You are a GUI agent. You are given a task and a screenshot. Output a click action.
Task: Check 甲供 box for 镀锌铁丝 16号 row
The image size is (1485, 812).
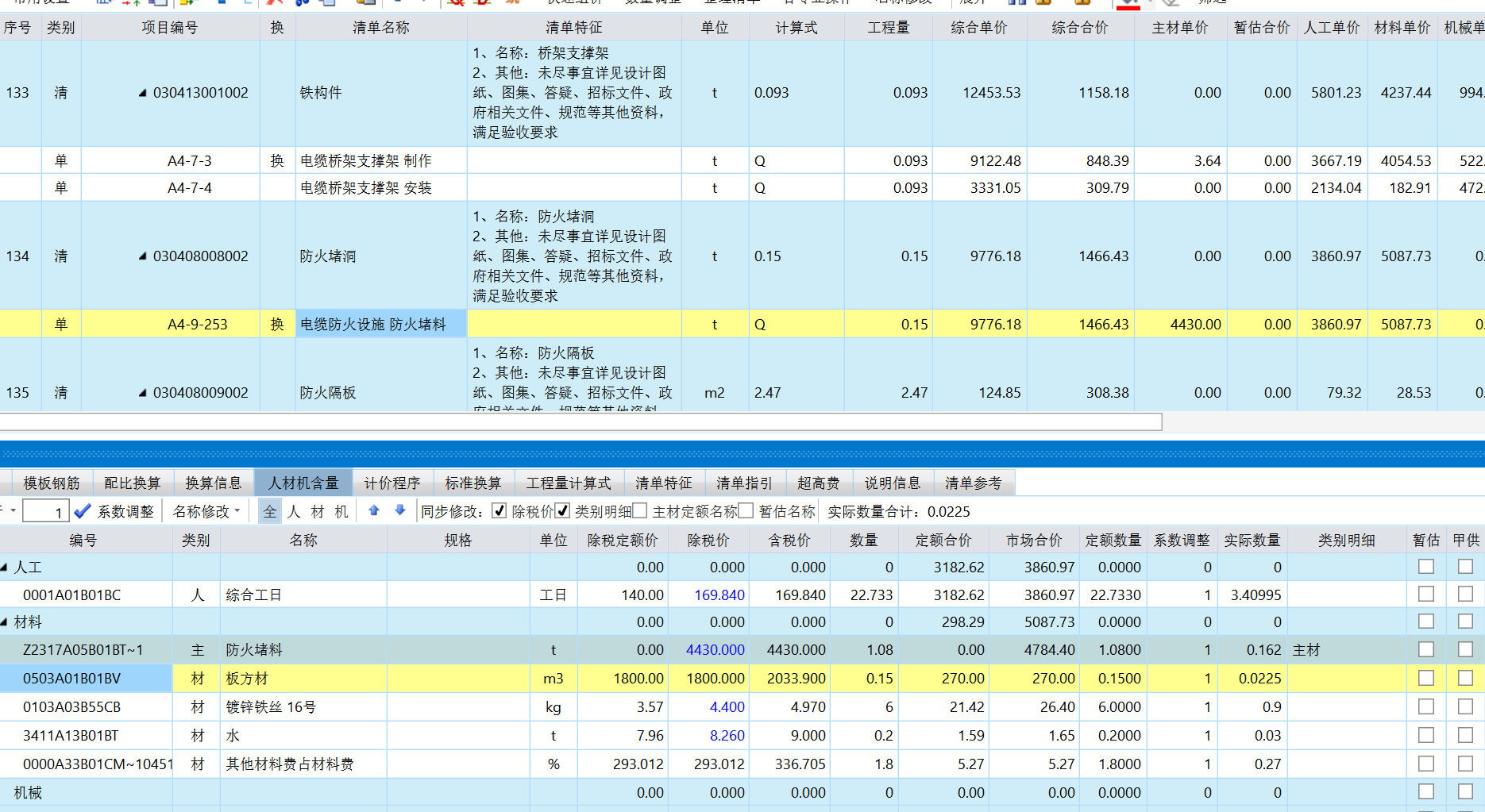(x=1465, y=706)
